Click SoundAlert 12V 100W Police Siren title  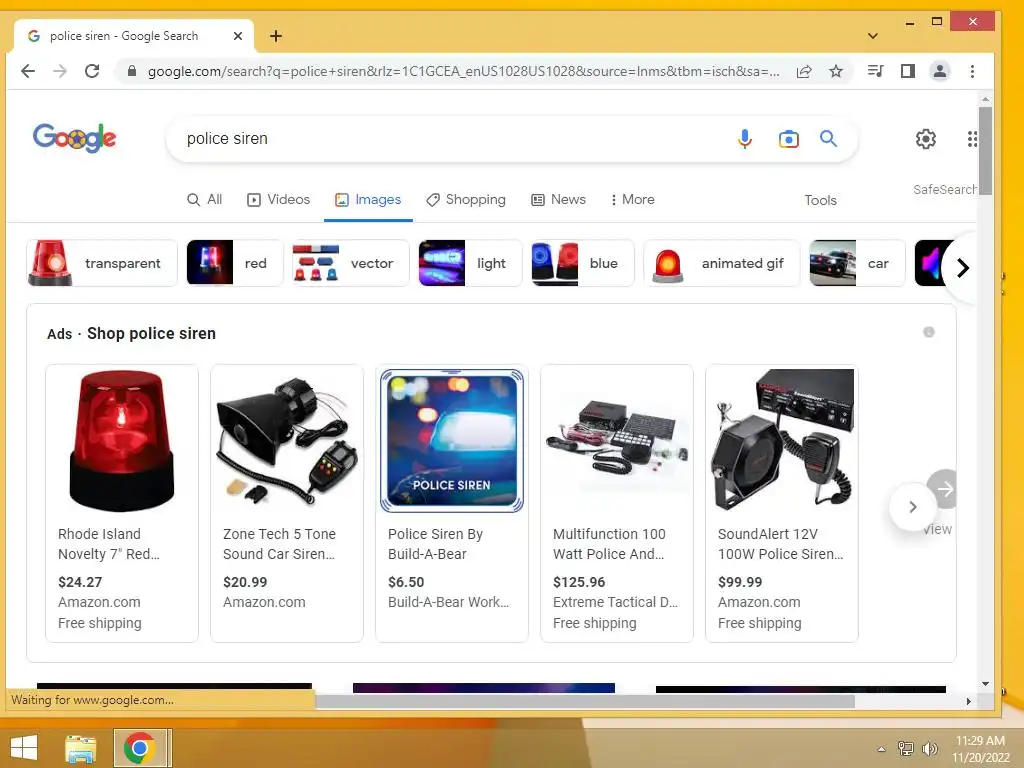click(x=780, y=544)
